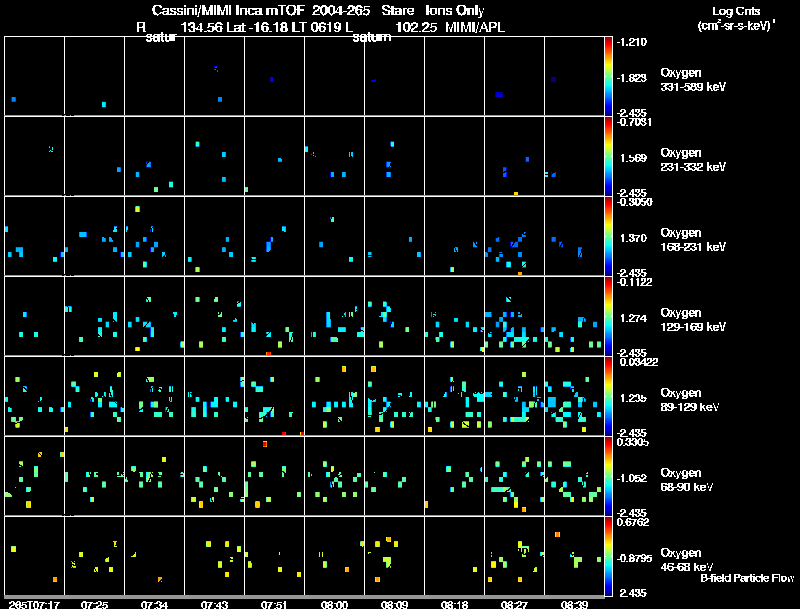The image size is (800, 609).
Task: Click the 07:25 time axis label
Action: [x=94, y=604]
